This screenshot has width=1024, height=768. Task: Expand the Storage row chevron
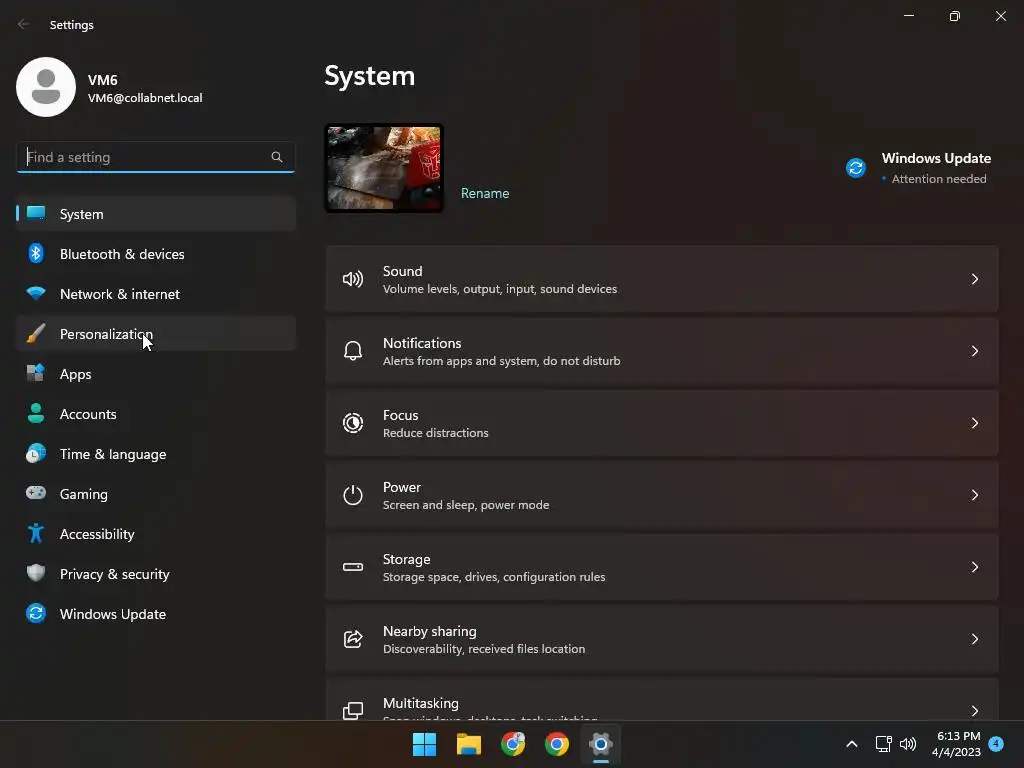974,567
